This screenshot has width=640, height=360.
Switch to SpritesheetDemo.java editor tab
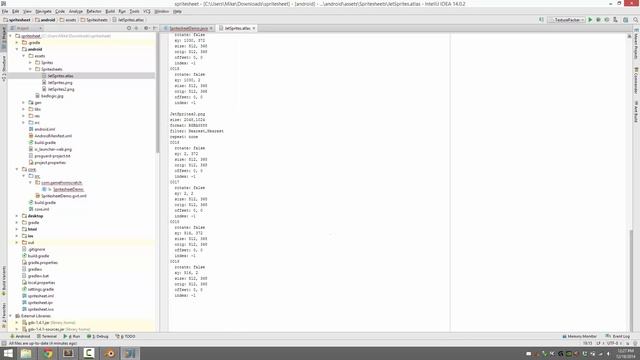(x=188, y=28)
